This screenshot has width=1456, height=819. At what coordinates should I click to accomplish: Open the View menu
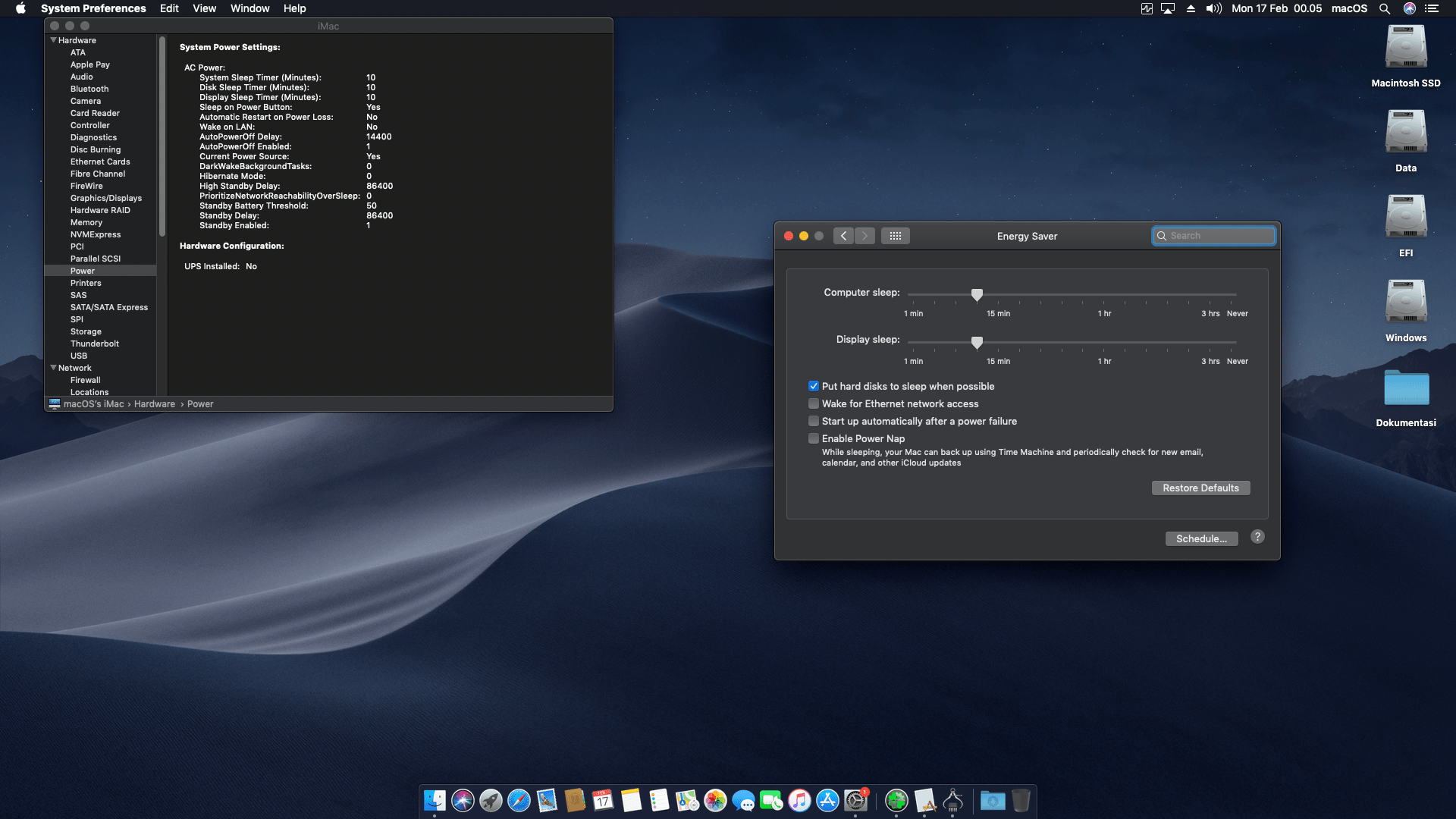pos(204,8)
